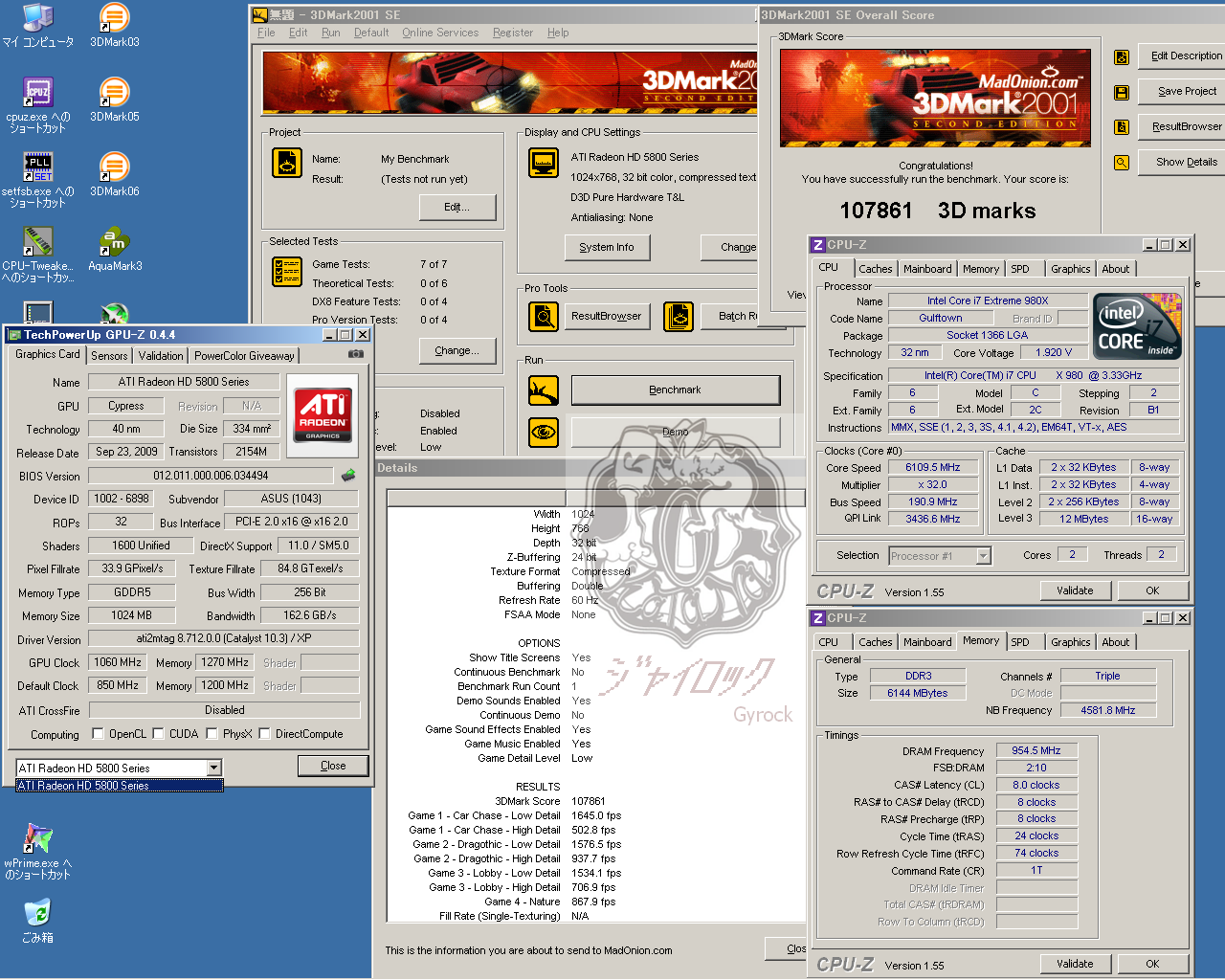Switch to Mainboard tab in upper CPU-Z window

[x=927, y=269]
